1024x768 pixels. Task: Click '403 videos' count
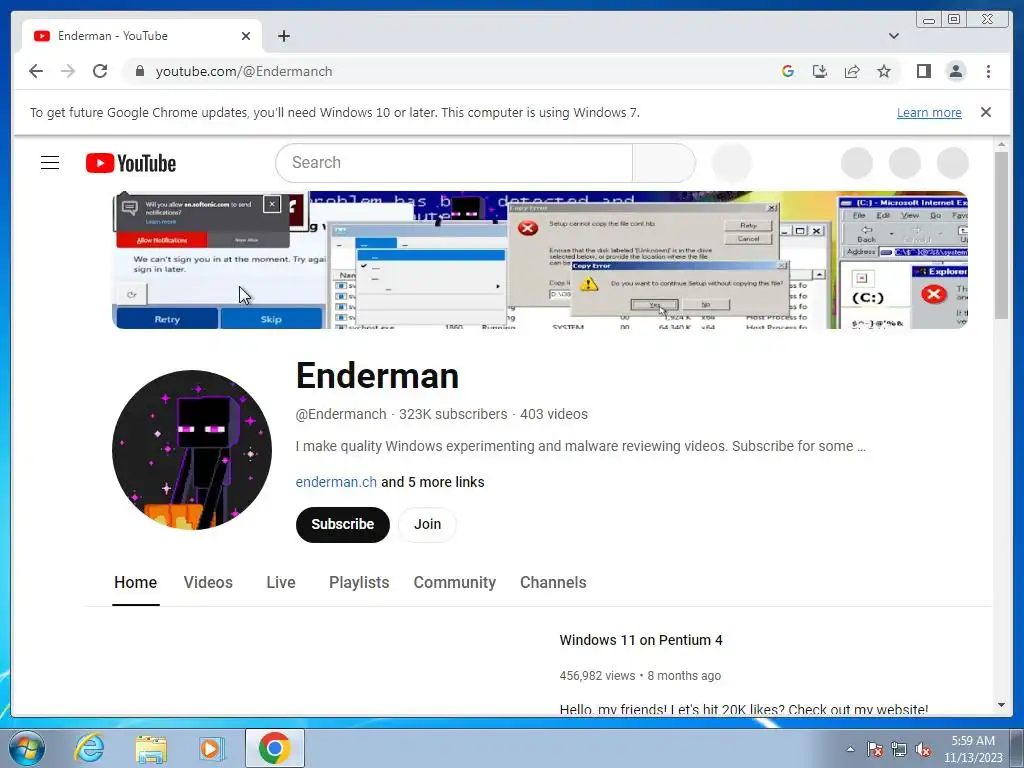tap(554, 414)
